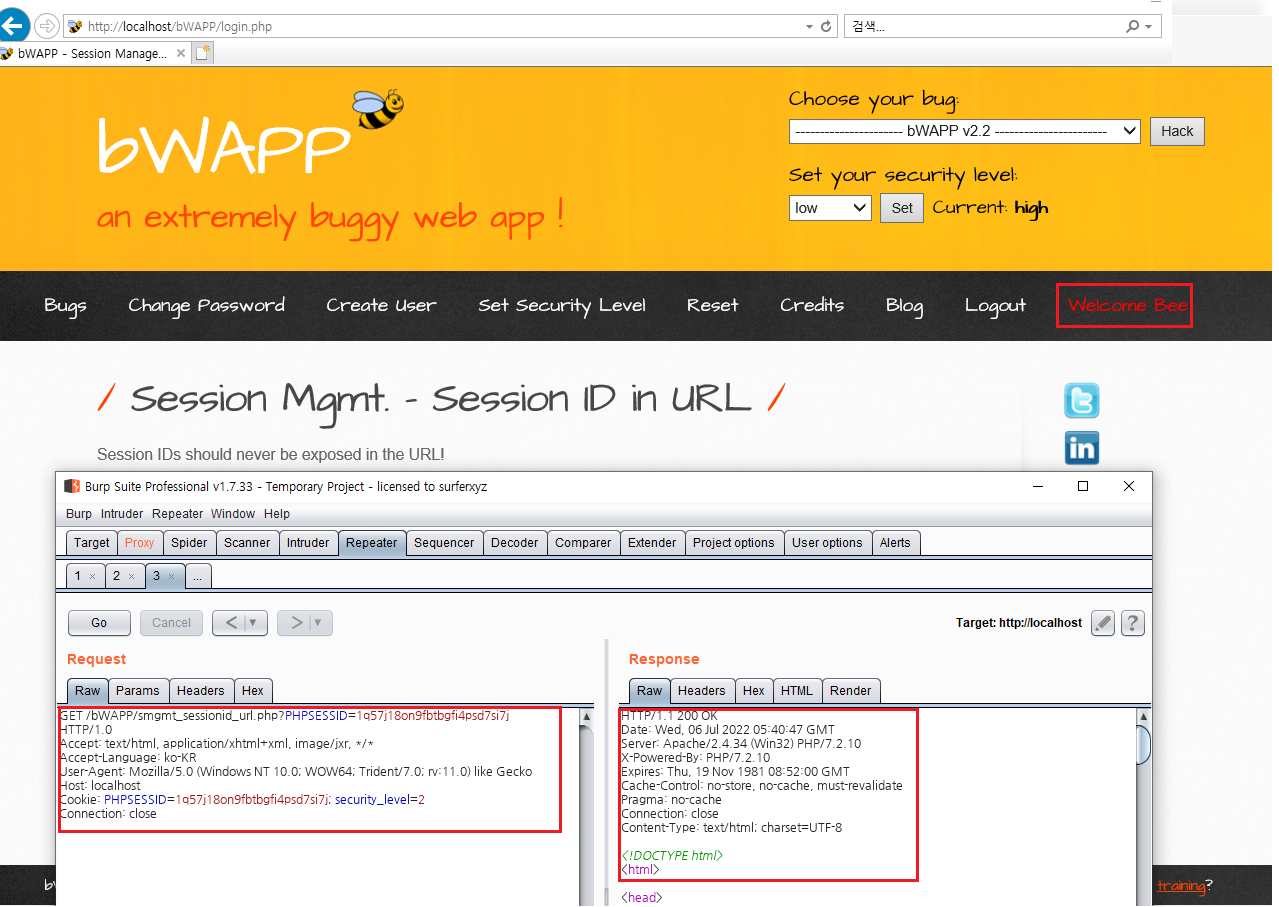The width and height of the screenshot is (1279, 907).
Task: Open Request Headers tab
Action: click(201, 691)
